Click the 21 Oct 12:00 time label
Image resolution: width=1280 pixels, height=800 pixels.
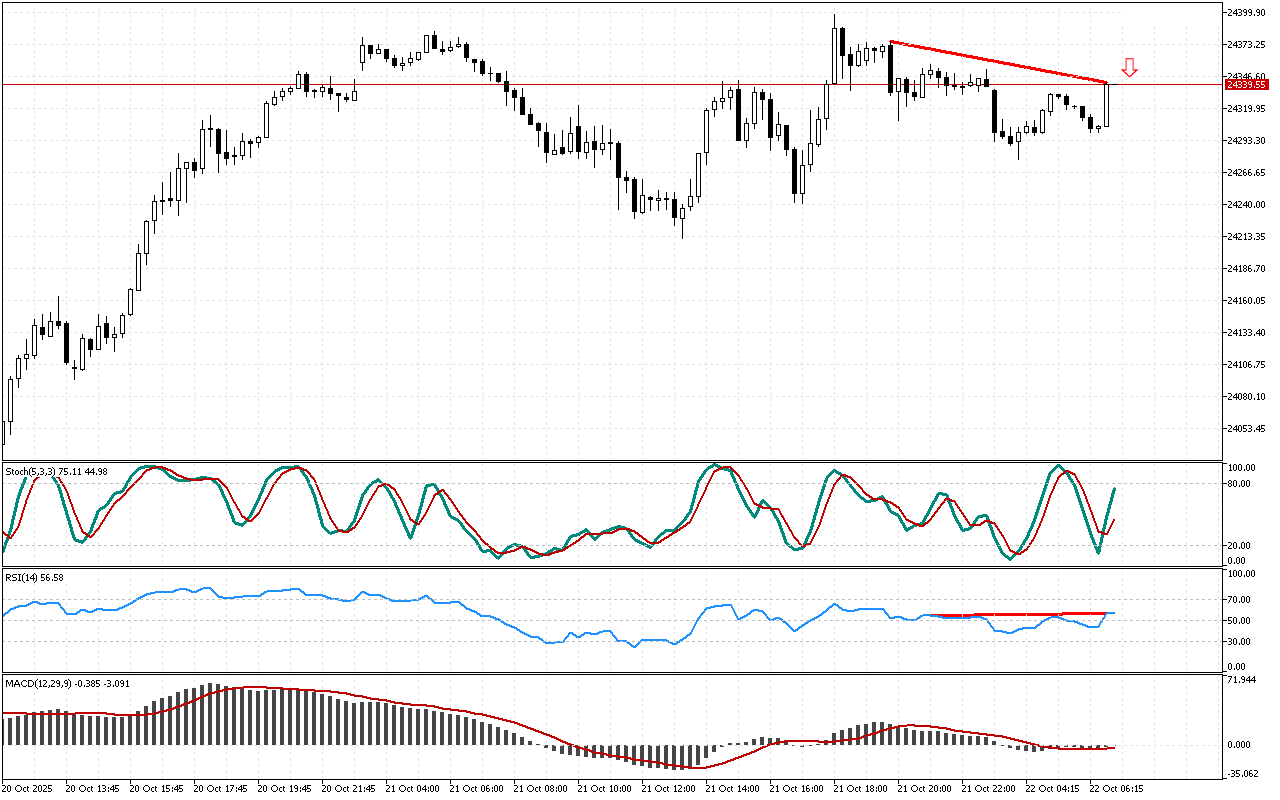670,789
